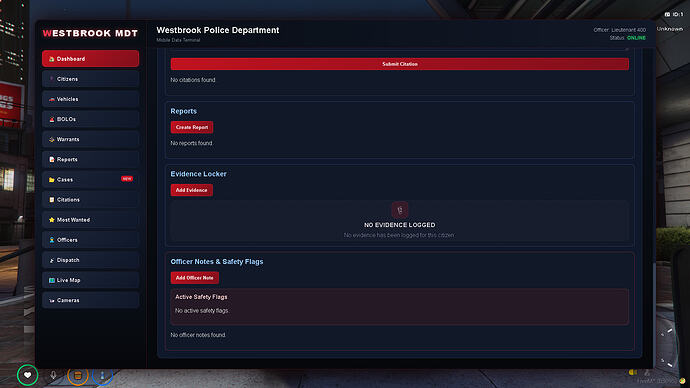Click the No citations found message
Screen dimensions: 690x388
pyautogui.click(x=193, y=80)
